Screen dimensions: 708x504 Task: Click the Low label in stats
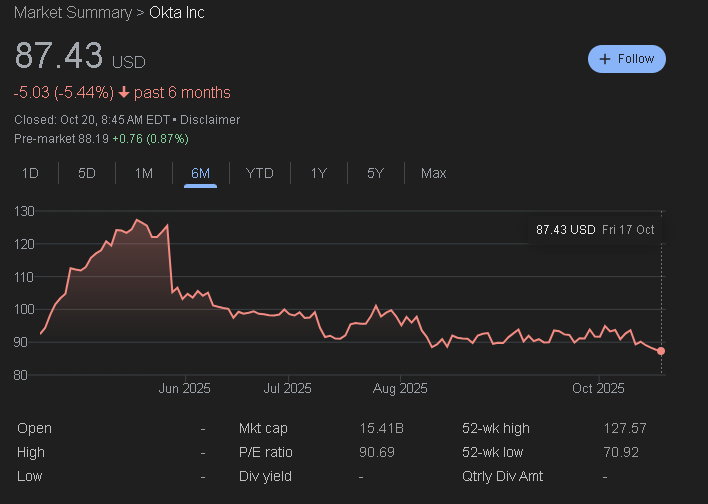pyautogui.click(x=29, y=476)
